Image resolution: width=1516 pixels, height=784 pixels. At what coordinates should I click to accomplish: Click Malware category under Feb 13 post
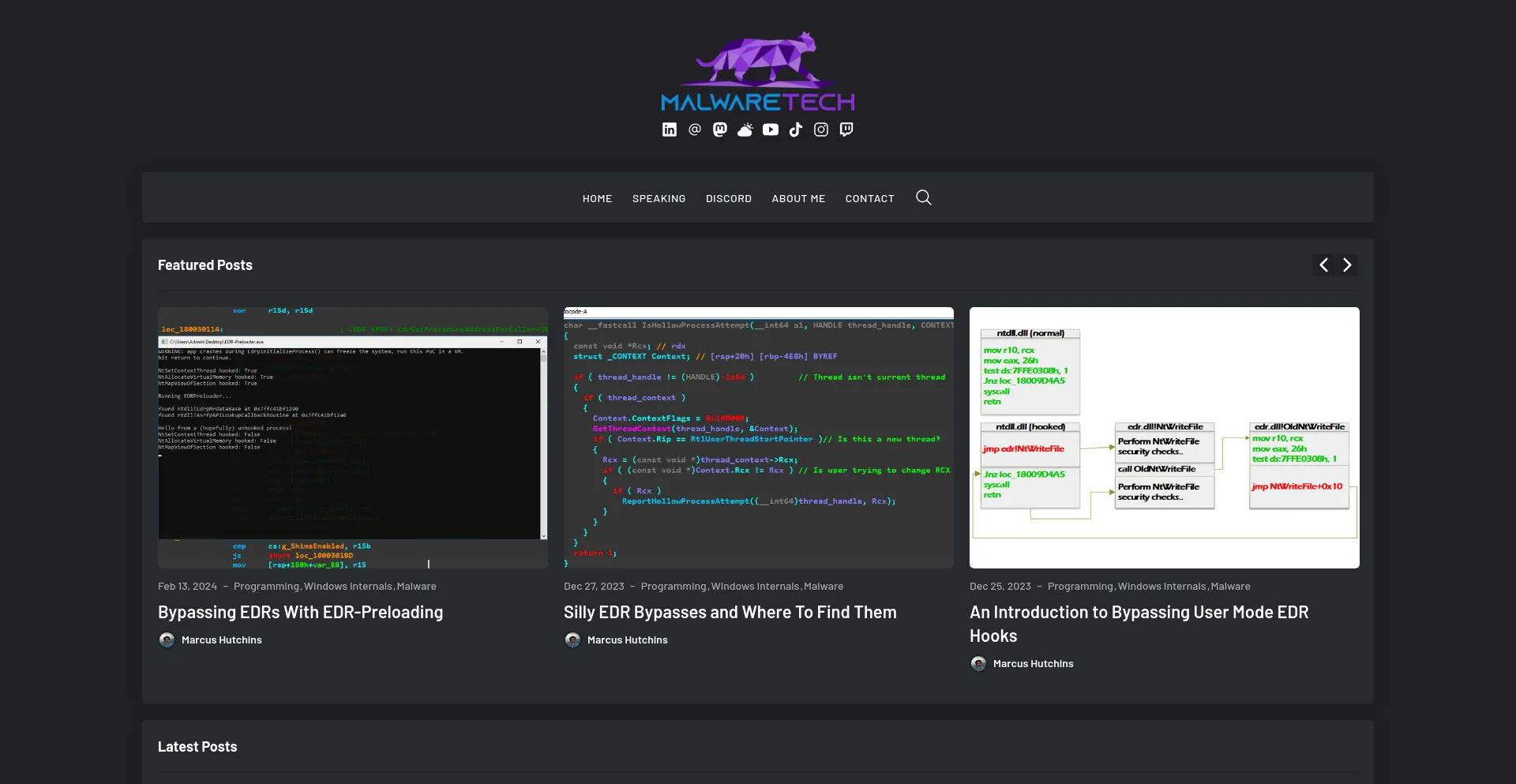click(x=417, y=587)
